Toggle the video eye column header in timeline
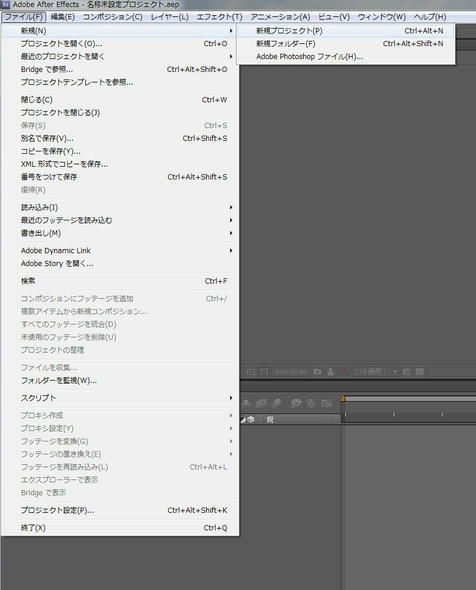The image size is (476, 590). click(x=251, y=420)
